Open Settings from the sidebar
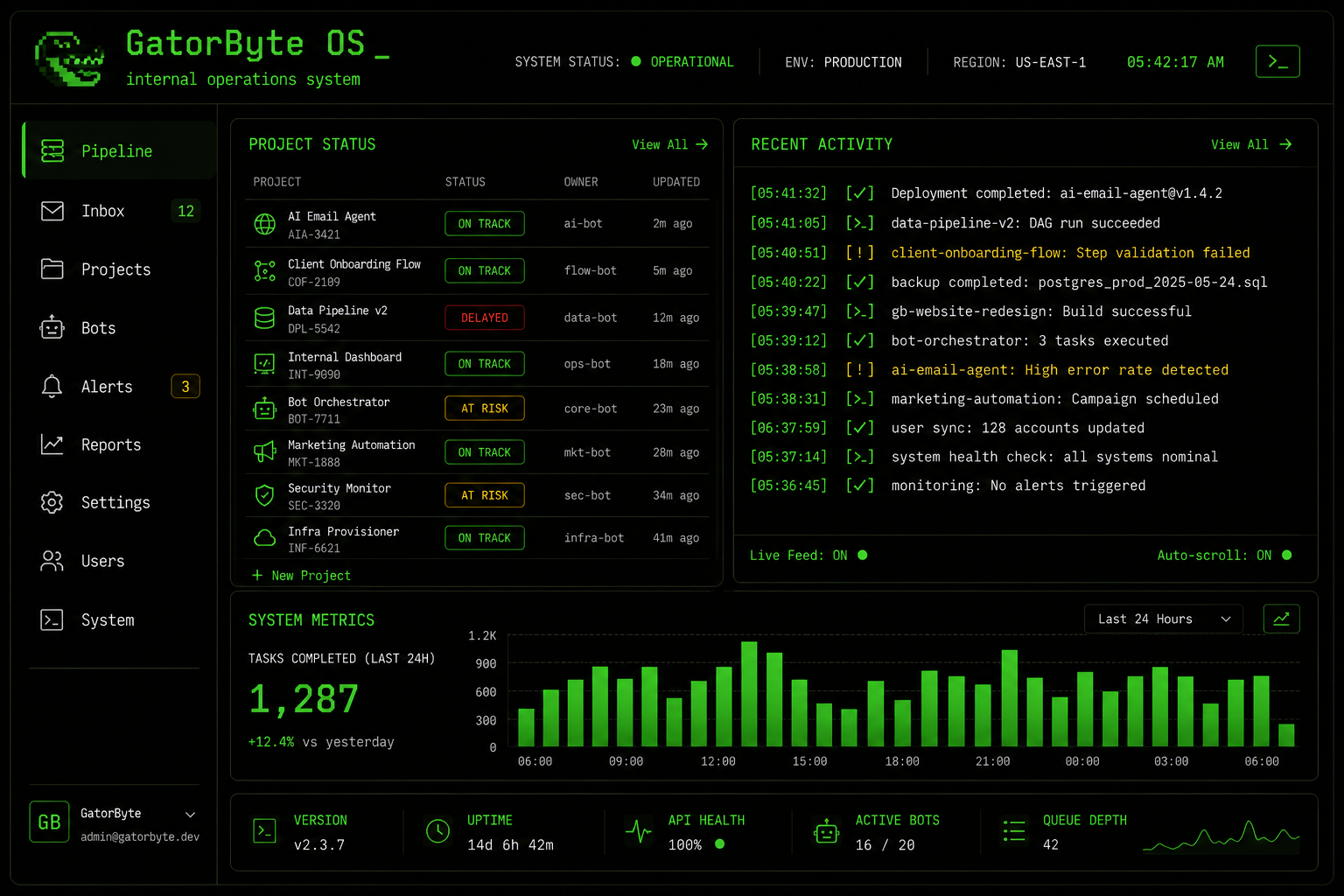This screenshot has width=1344, height=896. [120, 502]
